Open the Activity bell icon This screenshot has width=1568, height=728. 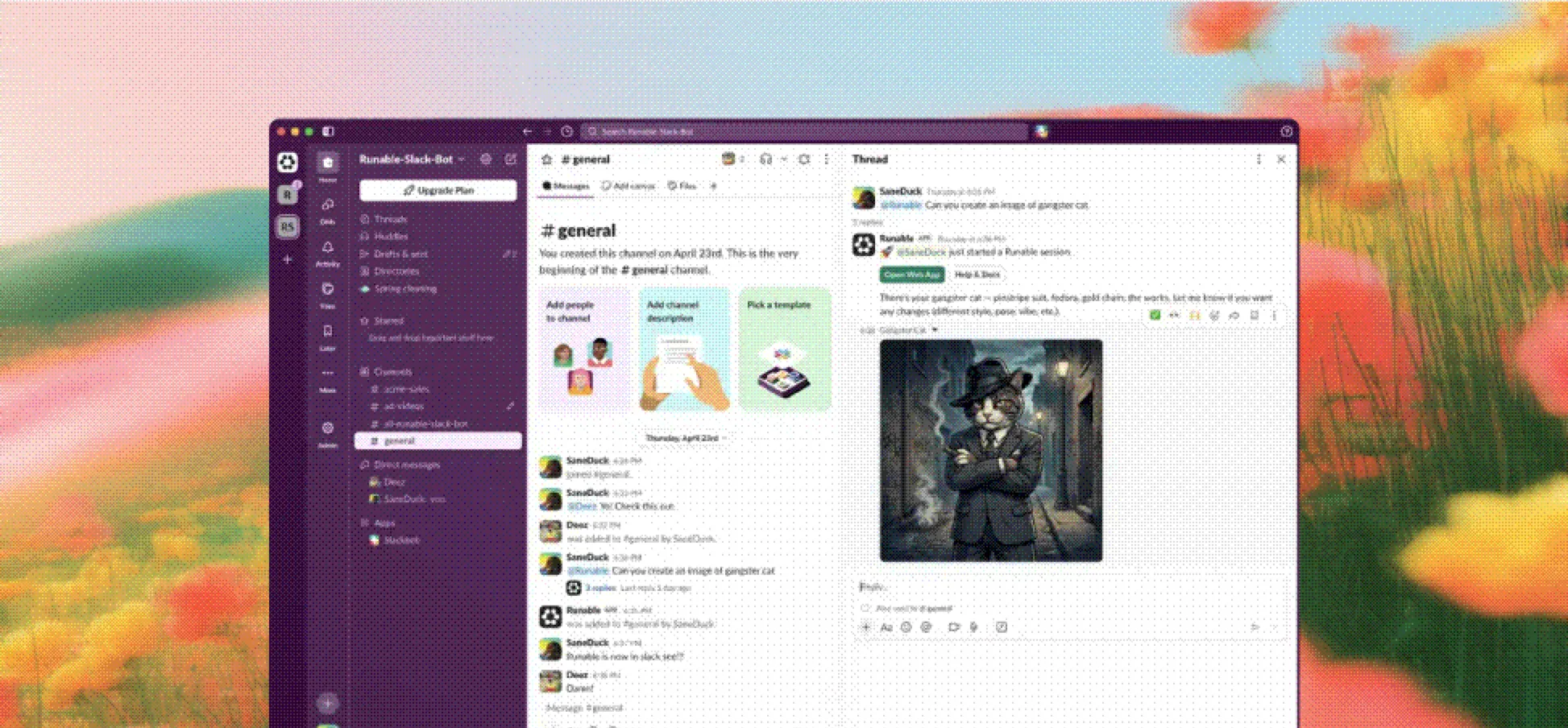[x=327, y=247]
